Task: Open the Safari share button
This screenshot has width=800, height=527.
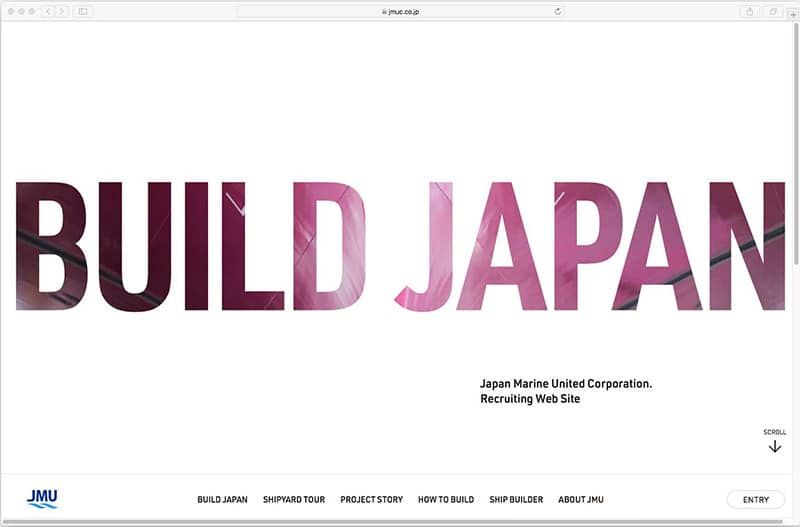Action: [749, 11]
